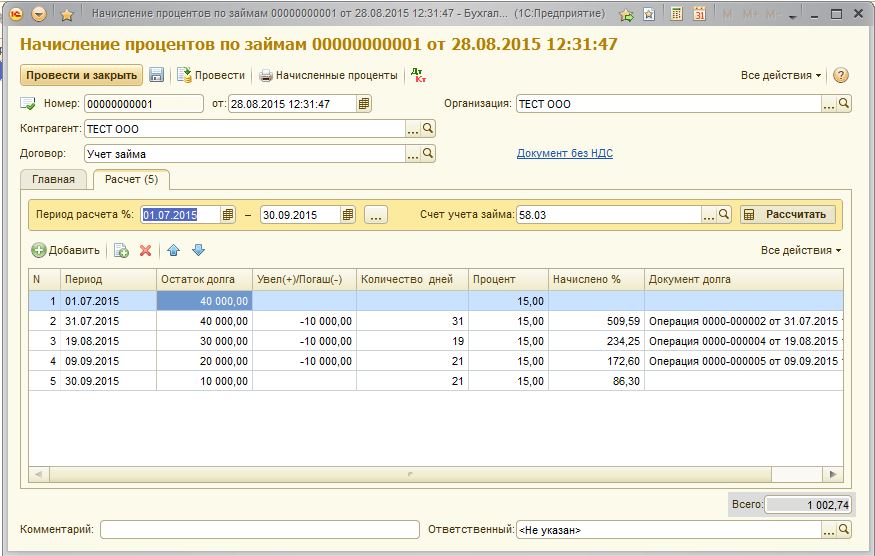Viewport: 875px width, 556px height.
Task: Click magnifier beside Счет учета займа
Action: coord(724,214)
